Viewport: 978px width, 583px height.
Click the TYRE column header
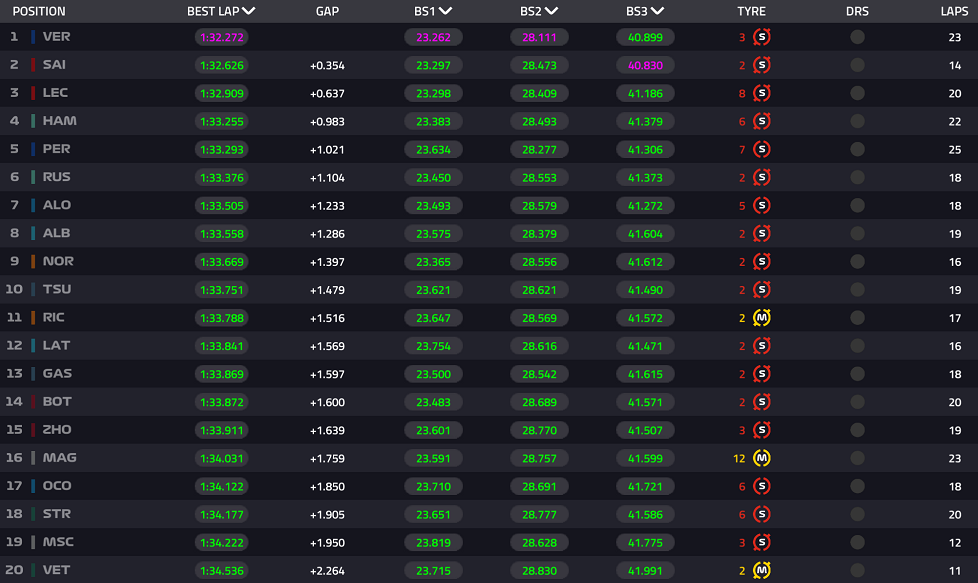tap(751, 11)
